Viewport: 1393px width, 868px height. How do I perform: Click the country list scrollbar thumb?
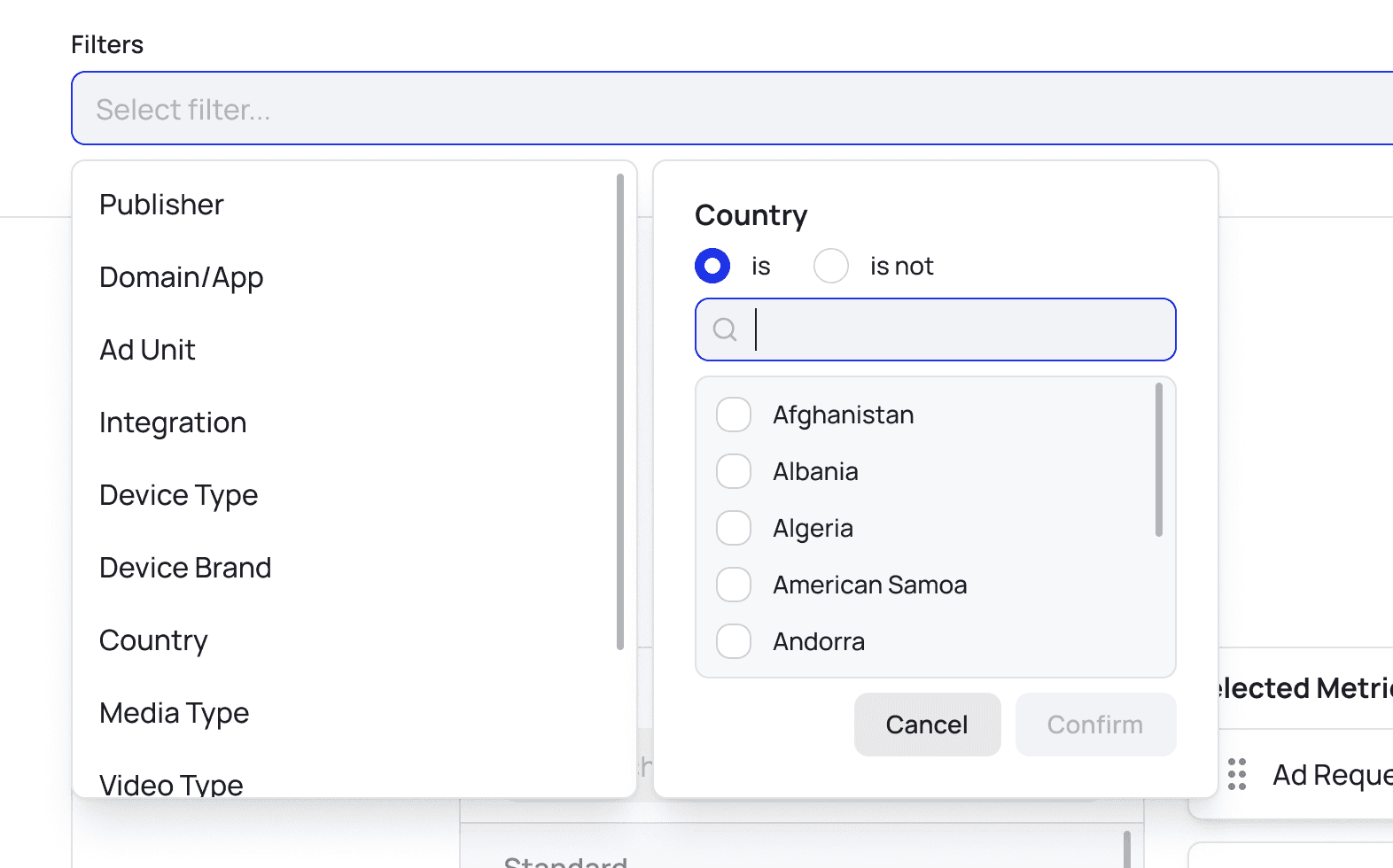(x=1159, y=460)
